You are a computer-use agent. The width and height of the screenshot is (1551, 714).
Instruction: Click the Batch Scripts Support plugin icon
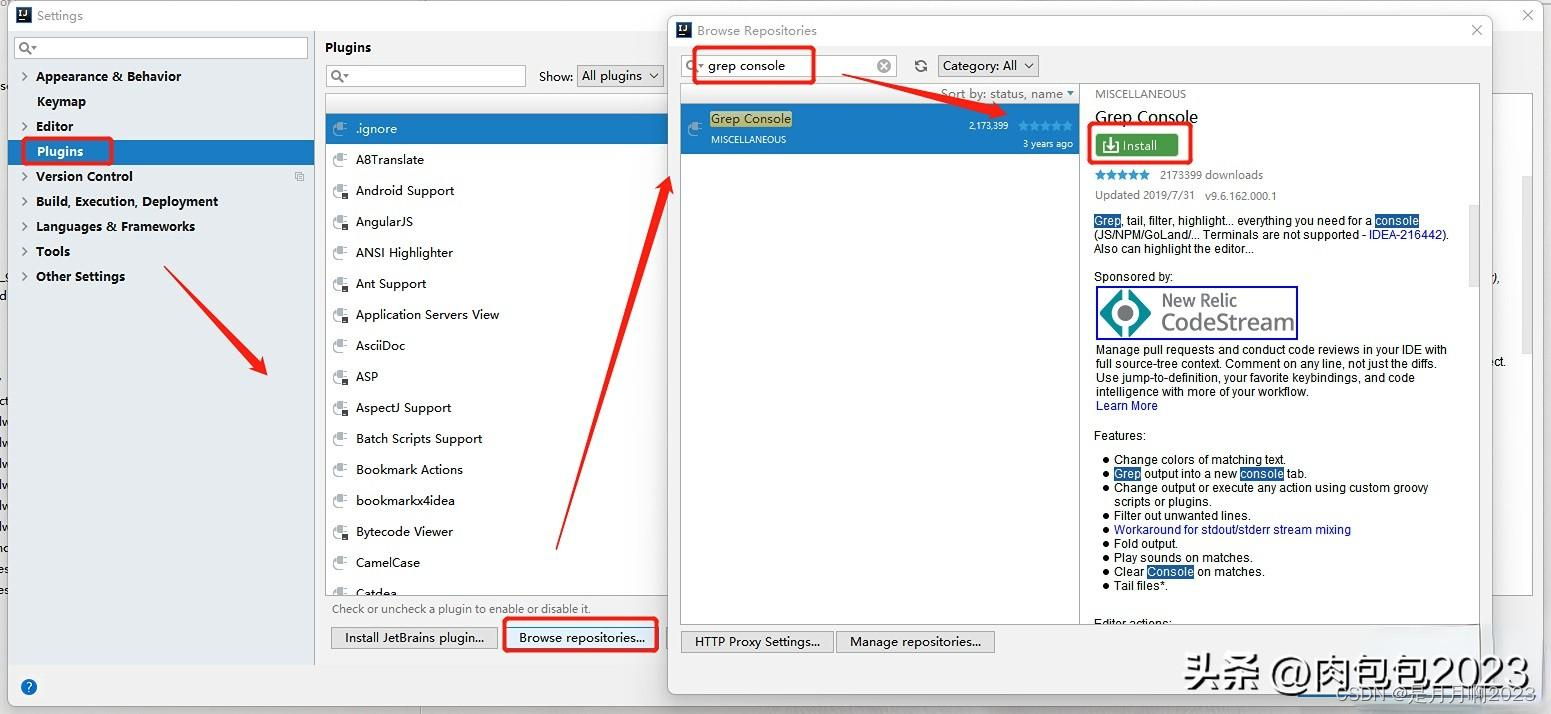(x=340, y=439)
